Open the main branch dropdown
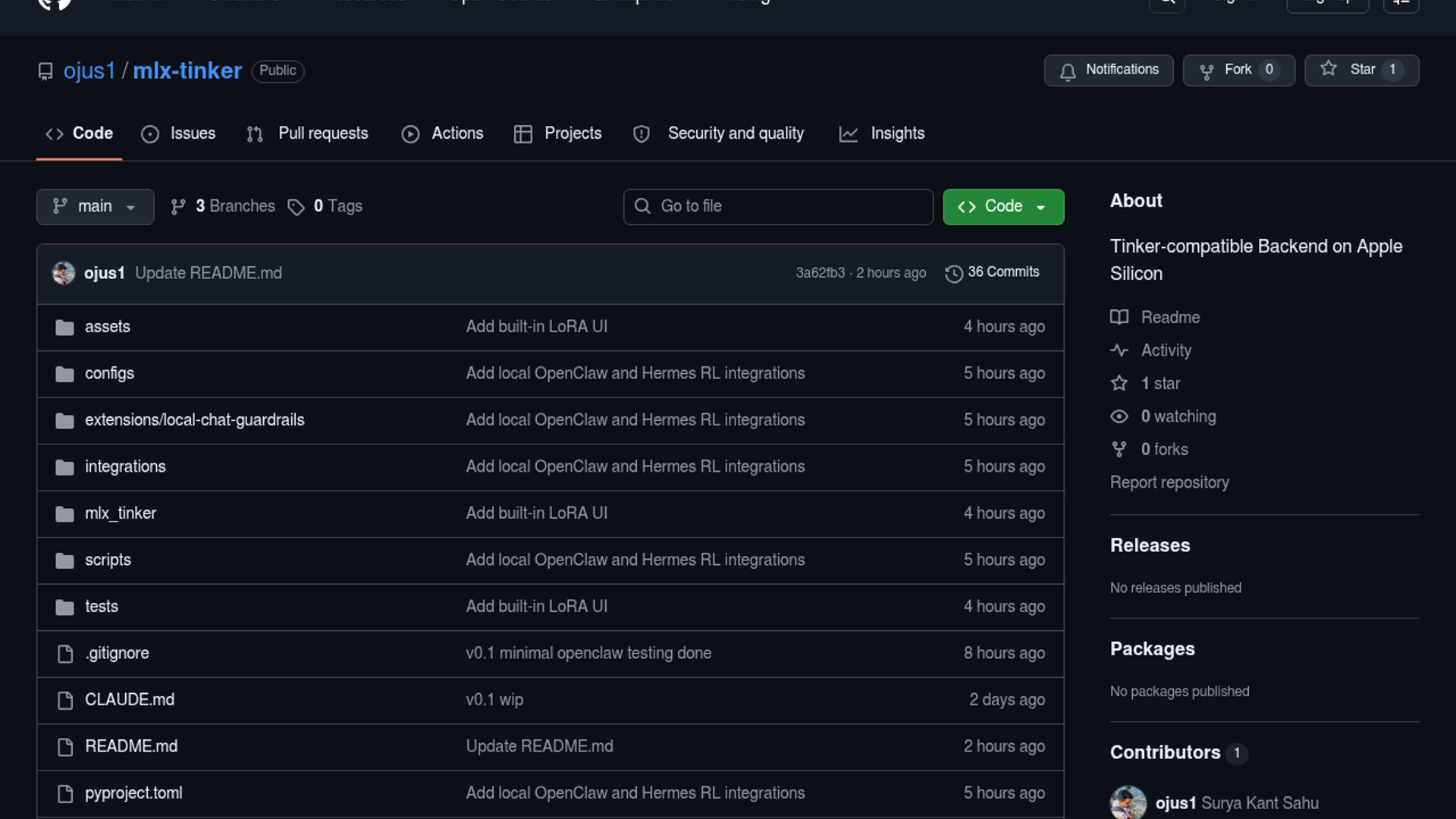This screenshot has height=819, width=1456. (95, 206)
